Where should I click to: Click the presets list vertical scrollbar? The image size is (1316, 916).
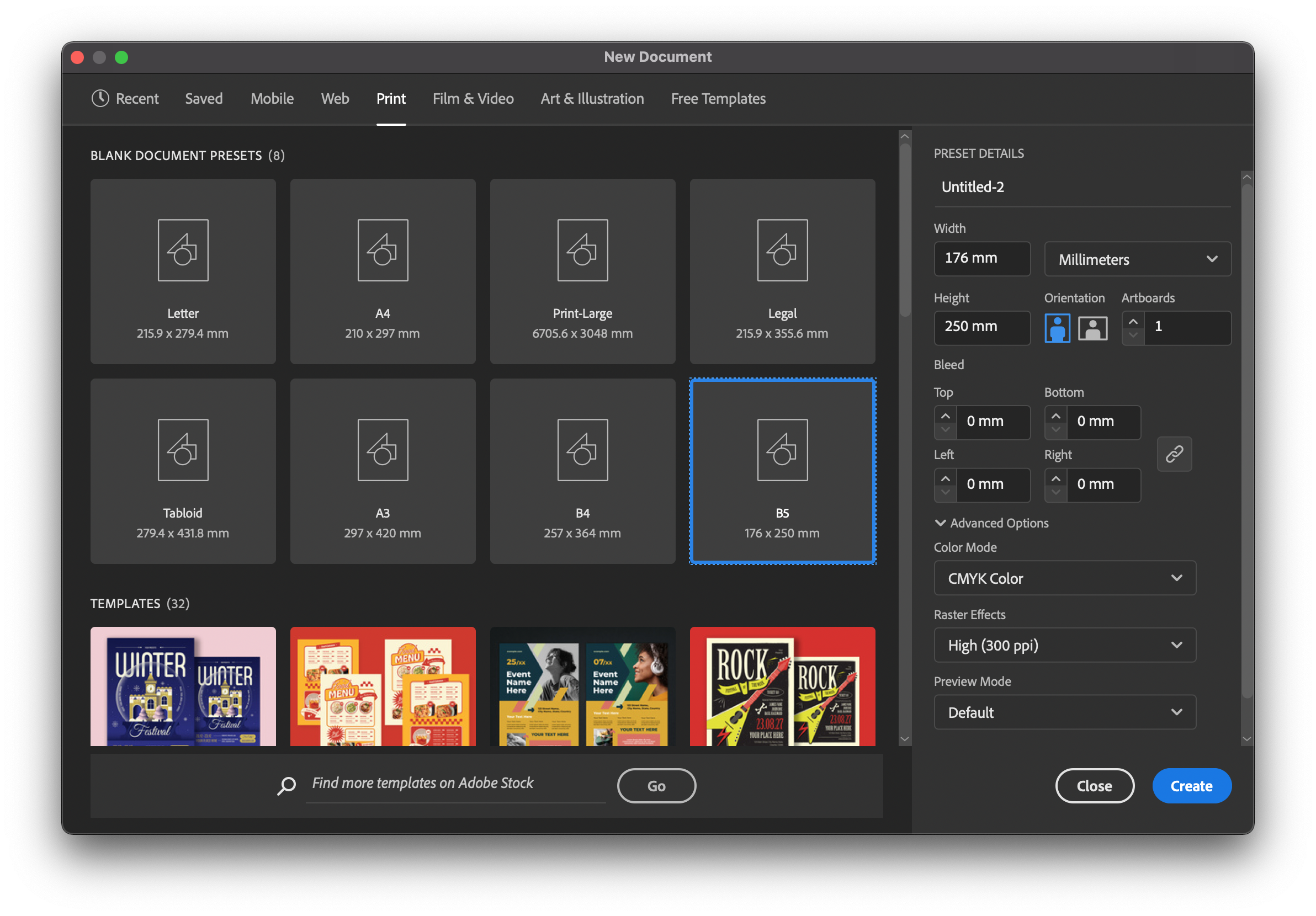pos(904,229)
